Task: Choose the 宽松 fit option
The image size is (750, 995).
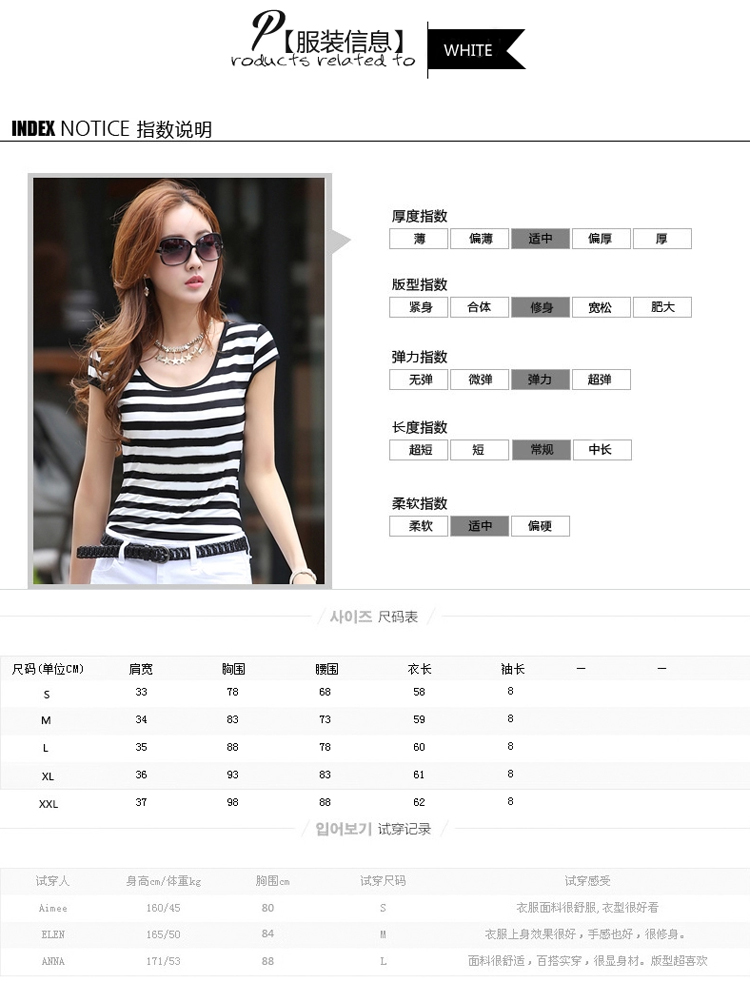Action: pos(600,308)
